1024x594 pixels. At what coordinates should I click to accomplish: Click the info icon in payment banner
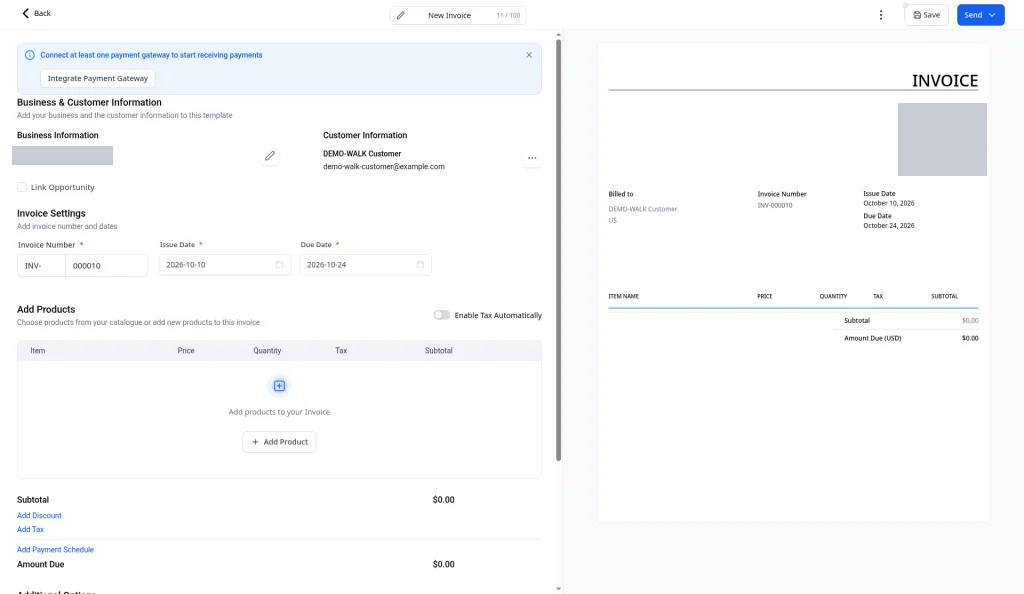[29, 55]
